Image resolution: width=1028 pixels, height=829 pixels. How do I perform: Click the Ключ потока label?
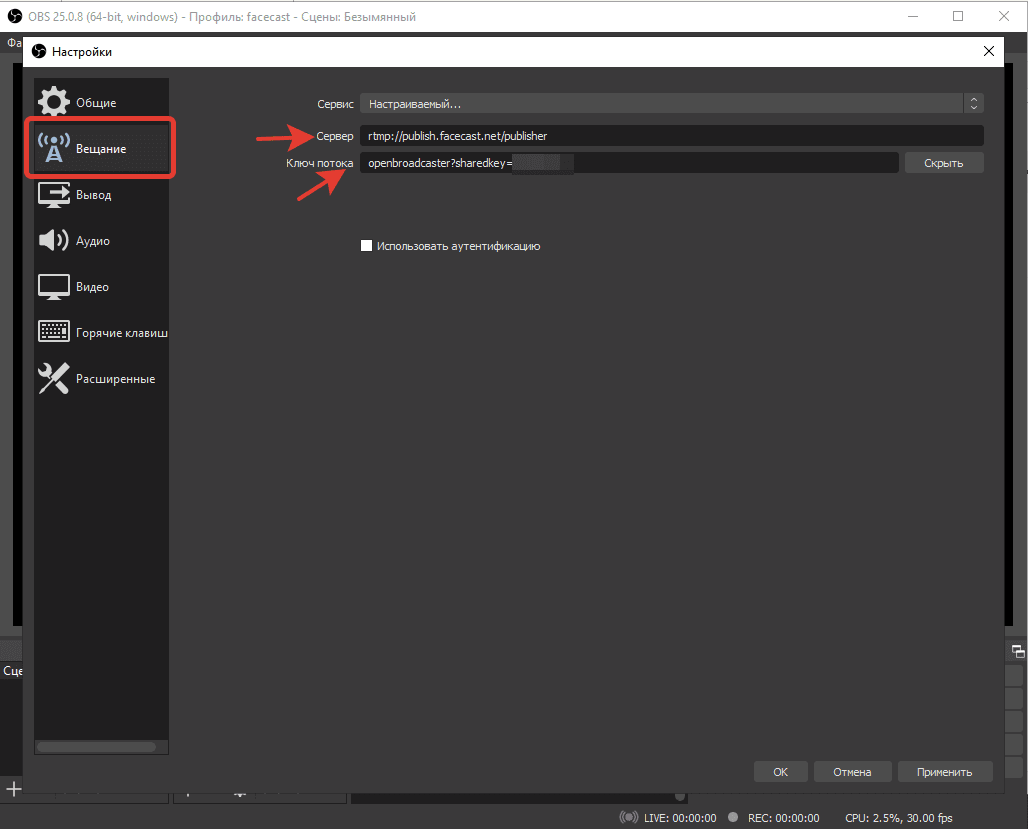319,163
